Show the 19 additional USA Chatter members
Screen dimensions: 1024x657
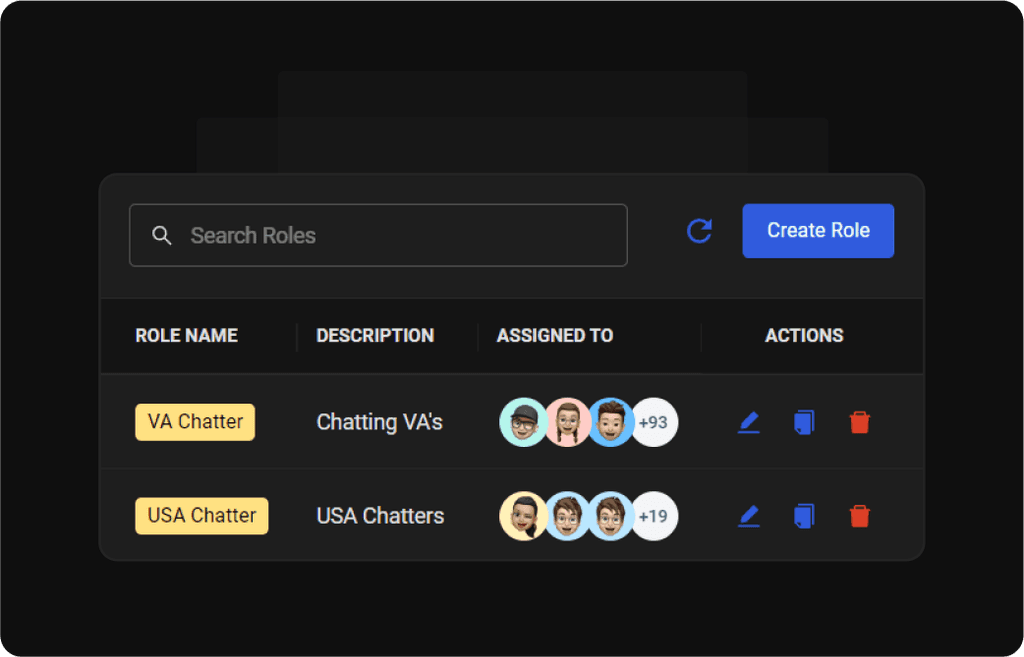[654, 516]
